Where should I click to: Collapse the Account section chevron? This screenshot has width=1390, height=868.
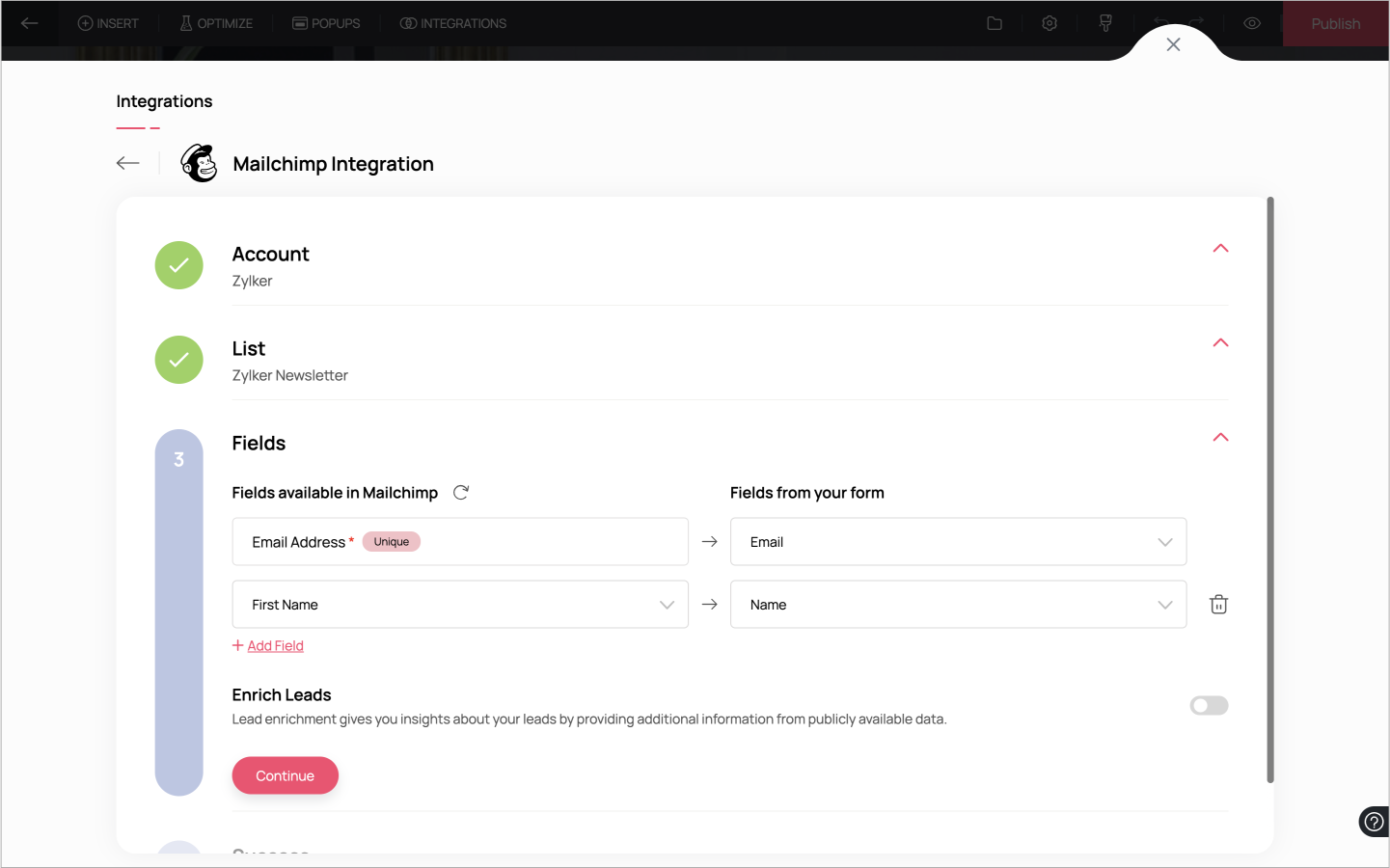1220,249
